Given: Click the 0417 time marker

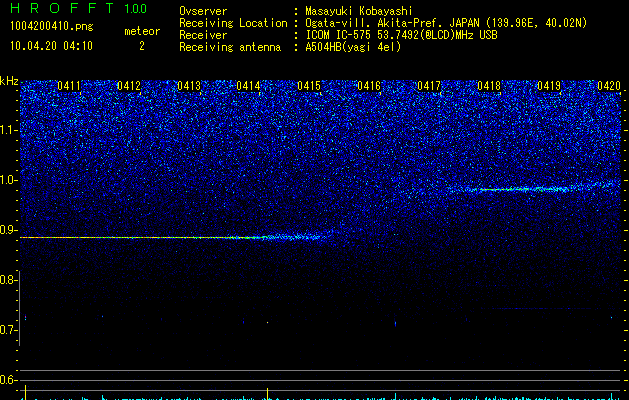Looking at the screenshot, I should pyautogui.click(x=429, y=86).
